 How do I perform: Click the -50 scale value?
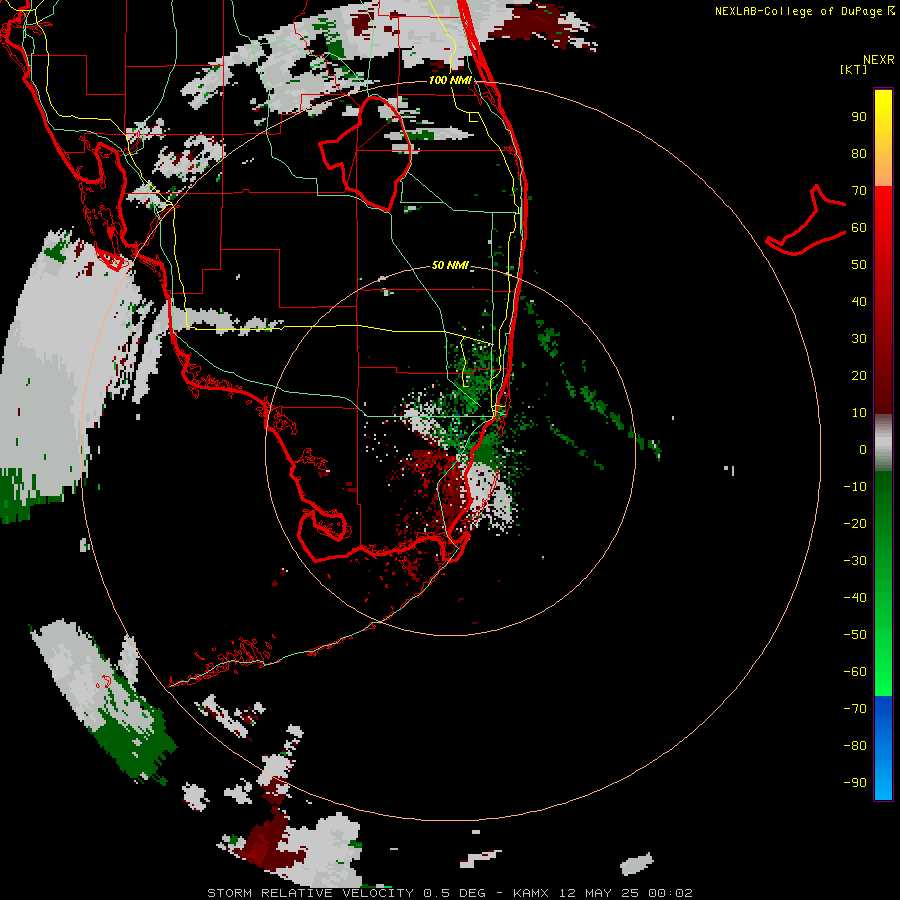click(x=855, y=635)
